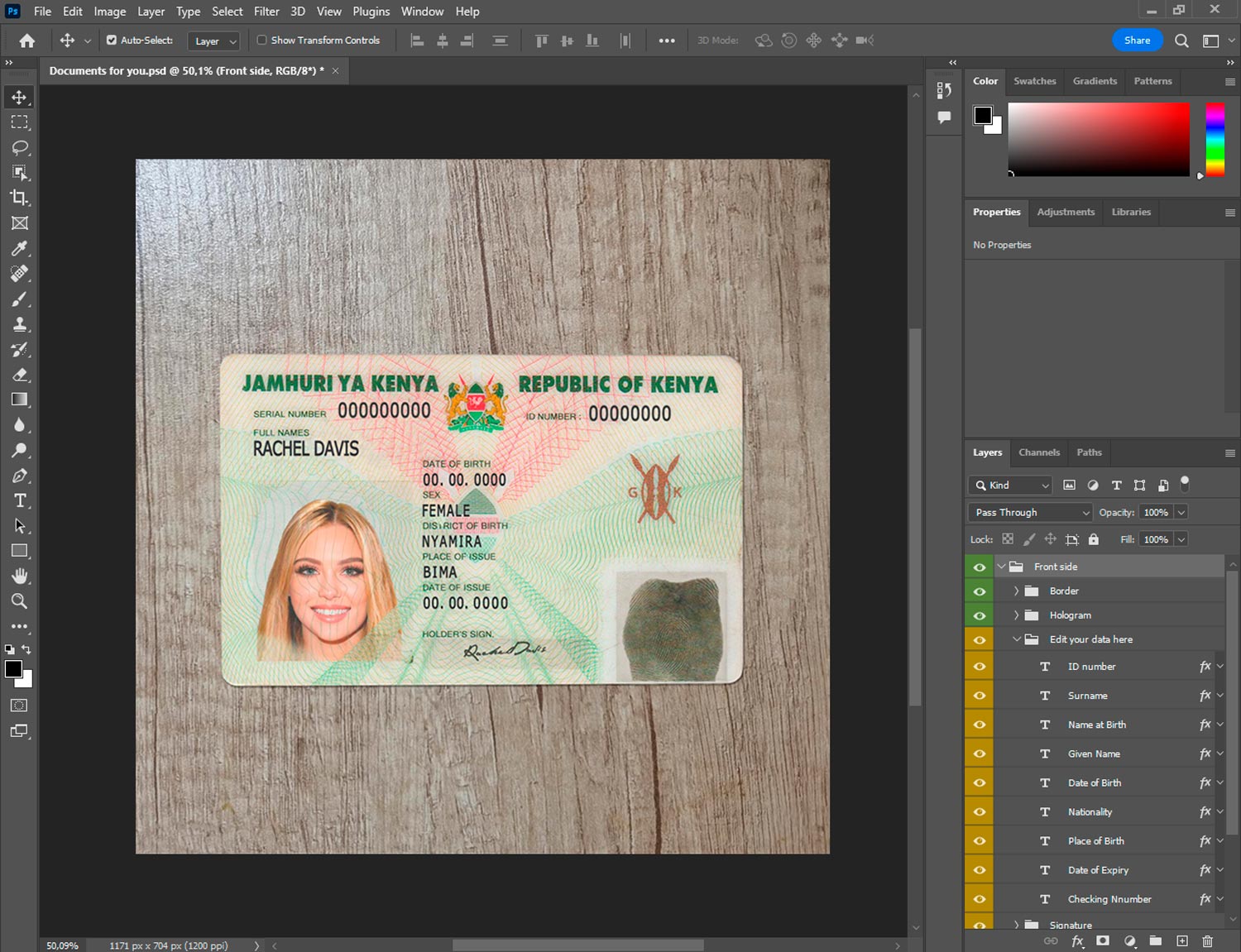The image size is (1241, 952).
Task: Switch to the Channels tab
Action: point(1038,452)
